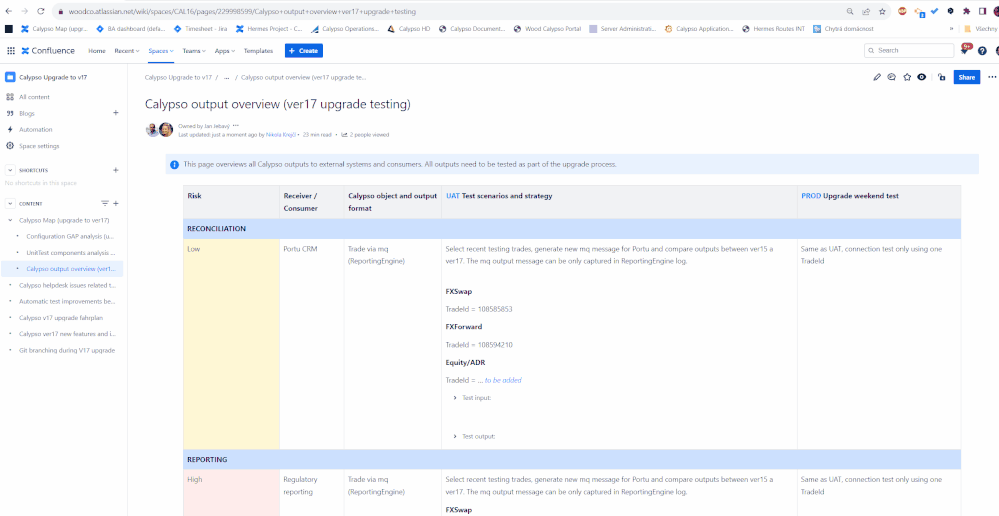
Task: Open Hermes Routes INT bookmark
Action: coord(773,29)
